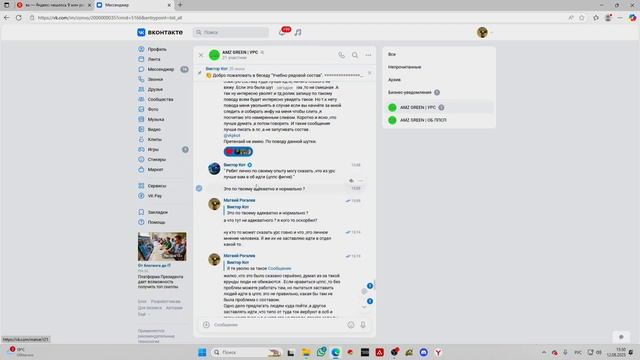Screen dimensions: 640x360
Task: Refresh the browser page
Action: pos(19,18)
